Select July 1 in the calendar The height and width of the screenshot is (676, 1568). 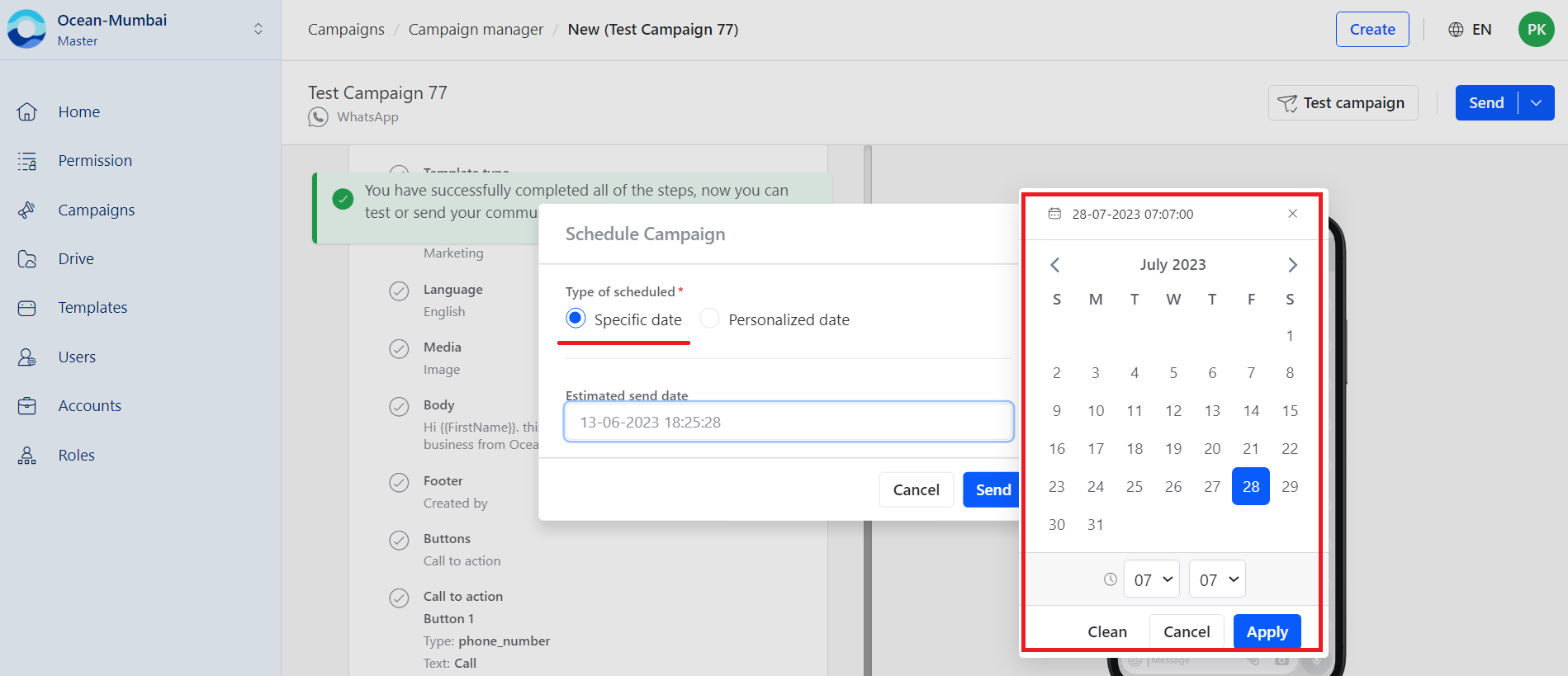pyautogui.click(x=1290, y=335)
